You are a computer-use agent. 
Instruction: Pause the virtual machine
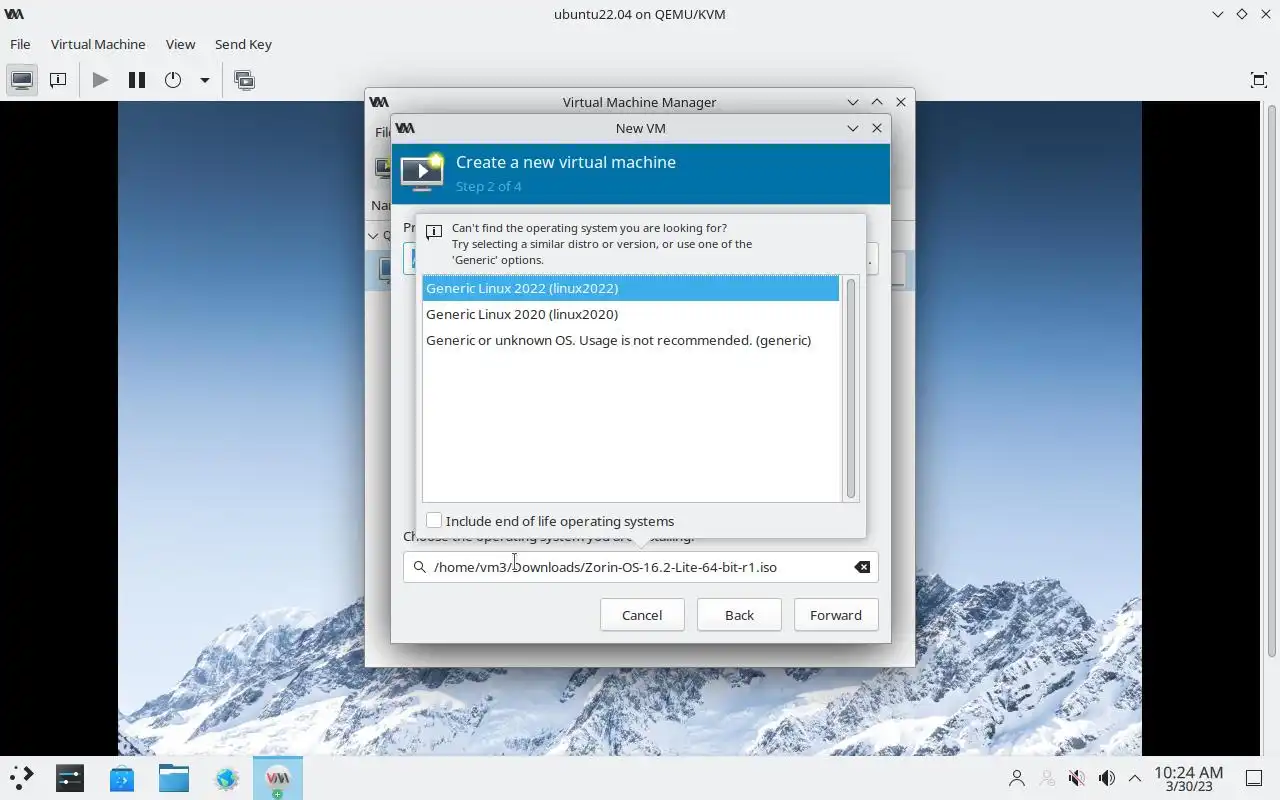(x=137, y=80)
